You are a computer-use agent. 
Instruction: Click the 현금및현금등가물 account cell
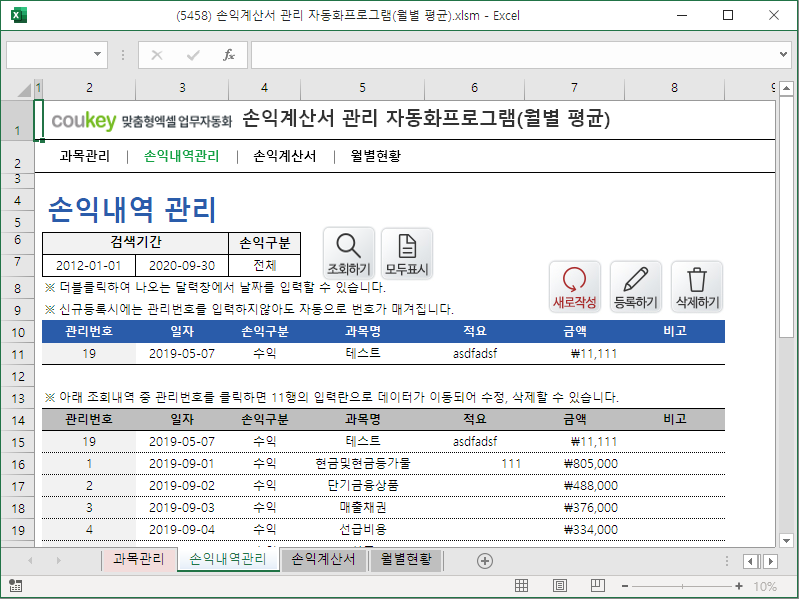point(362,464)
